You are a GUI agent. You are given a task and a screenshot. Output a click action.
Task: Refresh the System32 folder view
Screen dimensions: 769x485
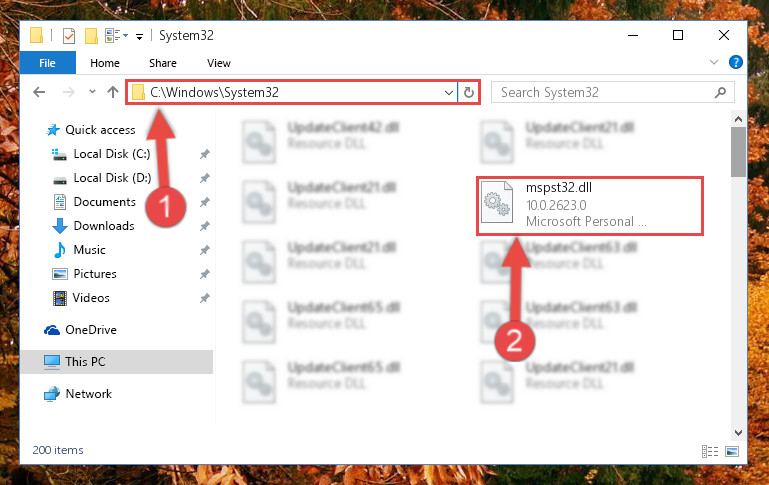click(469, 92)
